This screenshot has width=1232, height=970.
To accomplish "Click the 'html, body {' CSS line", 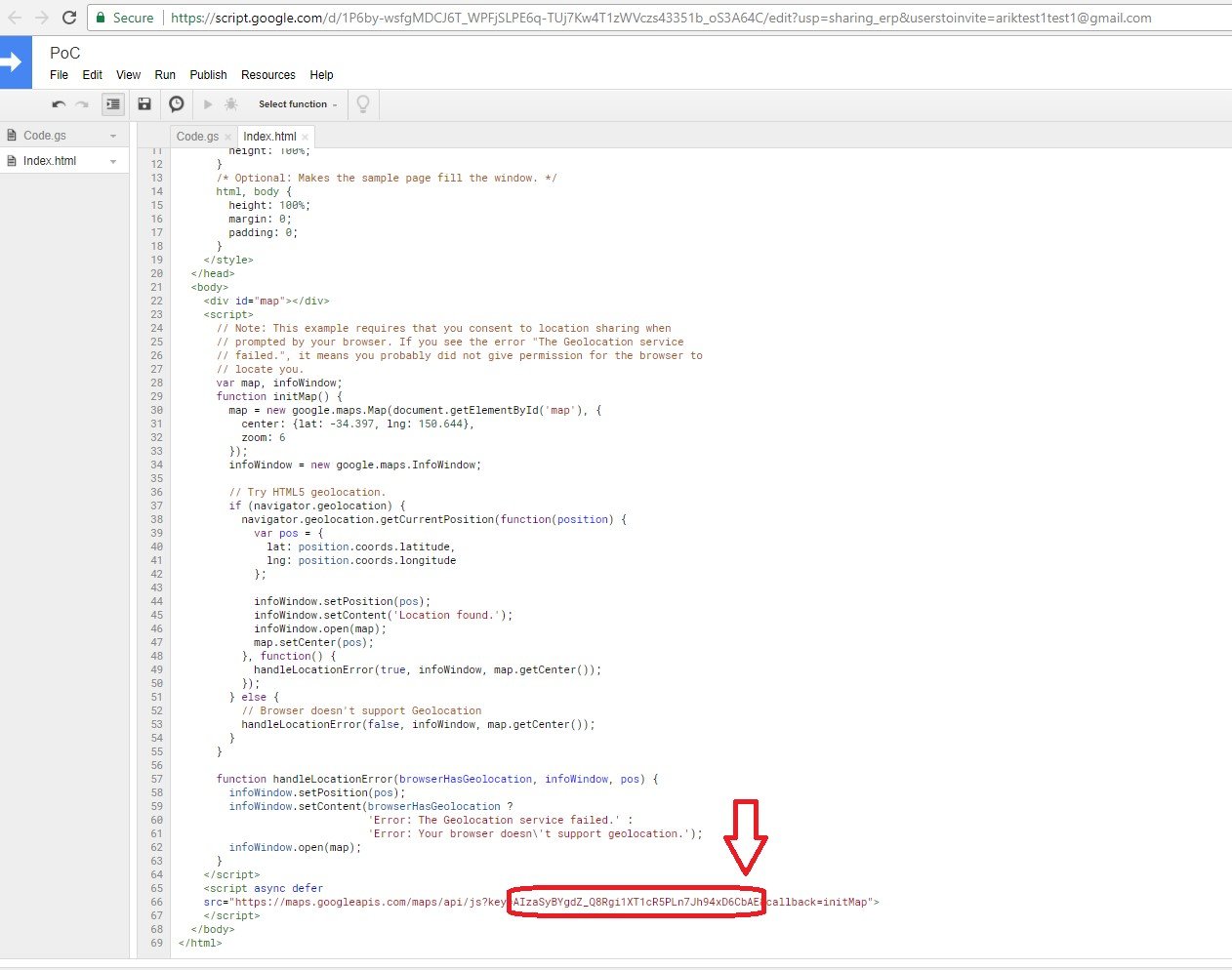I will pyautogui.click(x=254, y=191).
